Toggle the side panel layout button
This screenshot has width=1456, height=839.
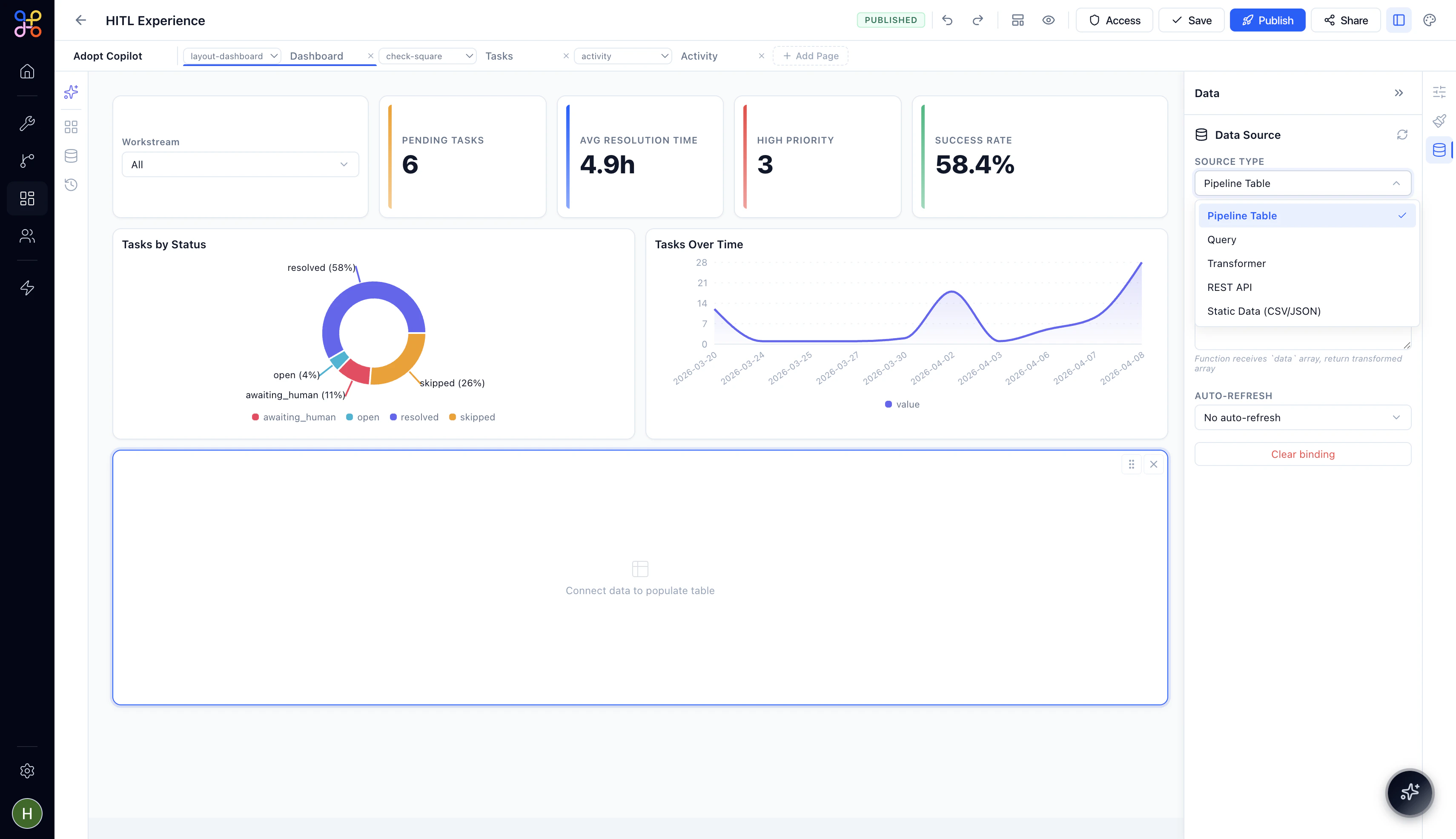tap(1399, 20)
